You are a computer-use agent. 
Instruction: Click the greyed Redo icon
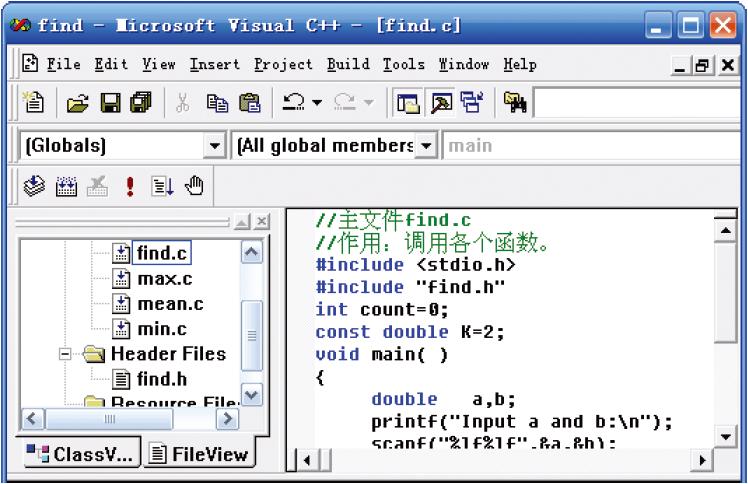point(344,102)
